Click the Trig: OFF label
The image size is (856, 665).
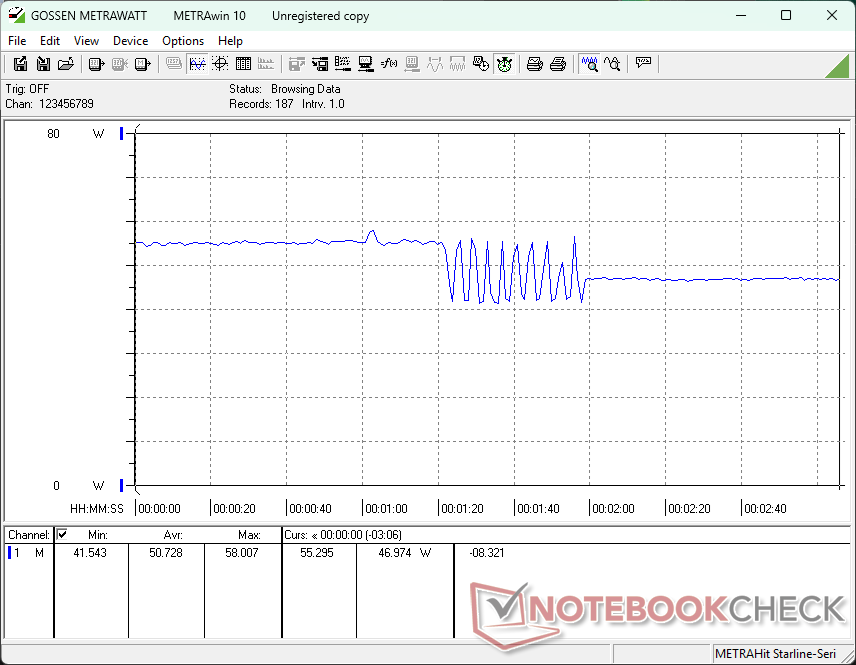(x=27, y=89)
